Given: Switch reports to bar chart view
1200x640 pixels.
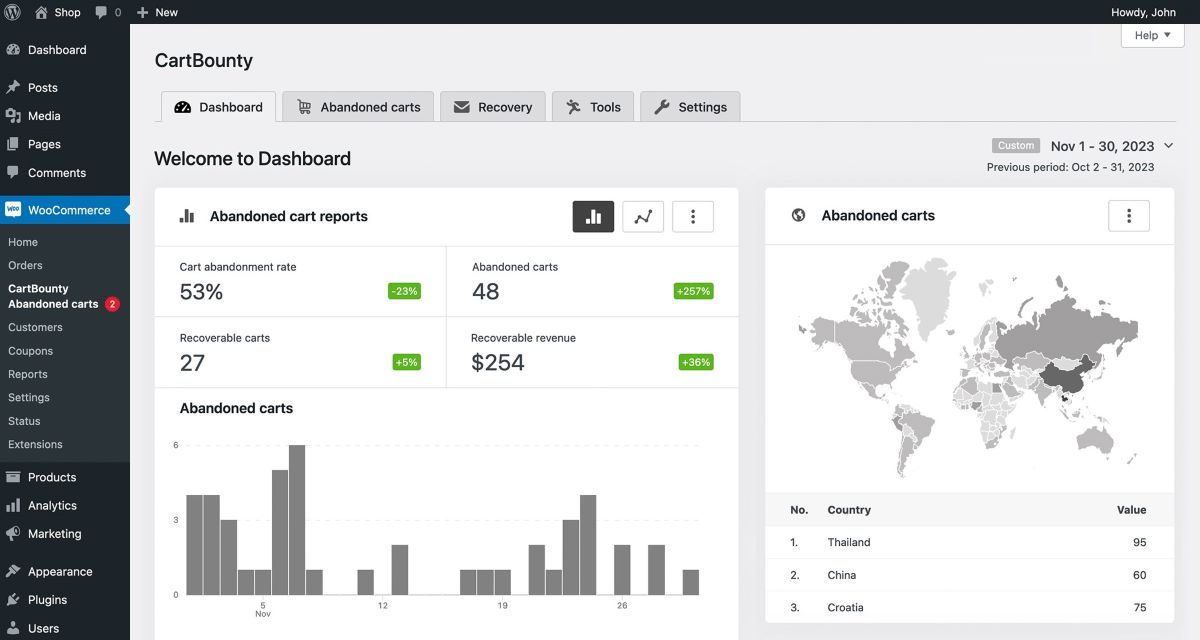Looking at the screenshot, I should (x=593, y=216).
